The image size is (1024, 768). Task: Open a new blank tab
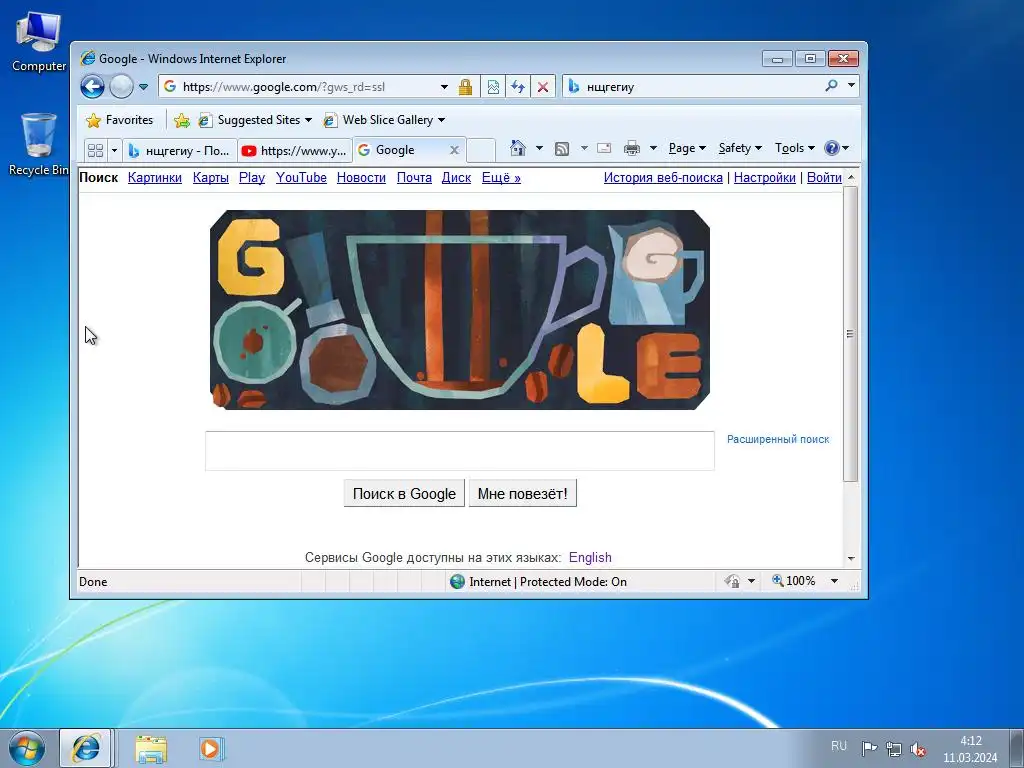(x=481, y=150)
